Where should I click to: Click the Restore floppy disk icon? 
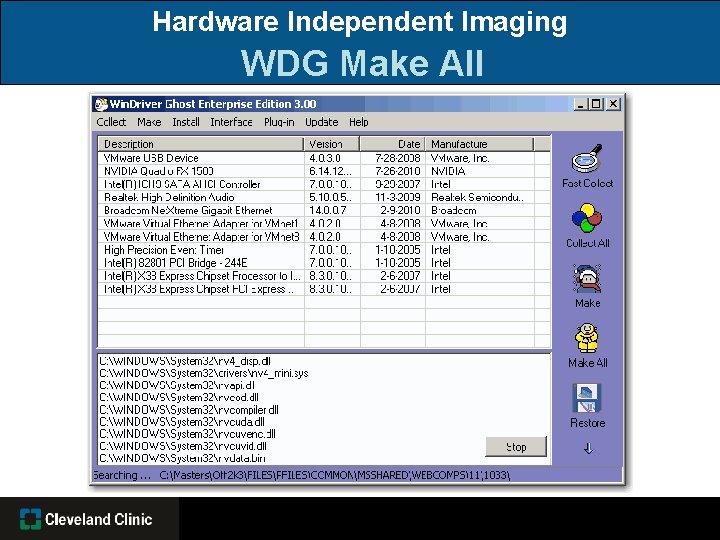pos(587,398)
